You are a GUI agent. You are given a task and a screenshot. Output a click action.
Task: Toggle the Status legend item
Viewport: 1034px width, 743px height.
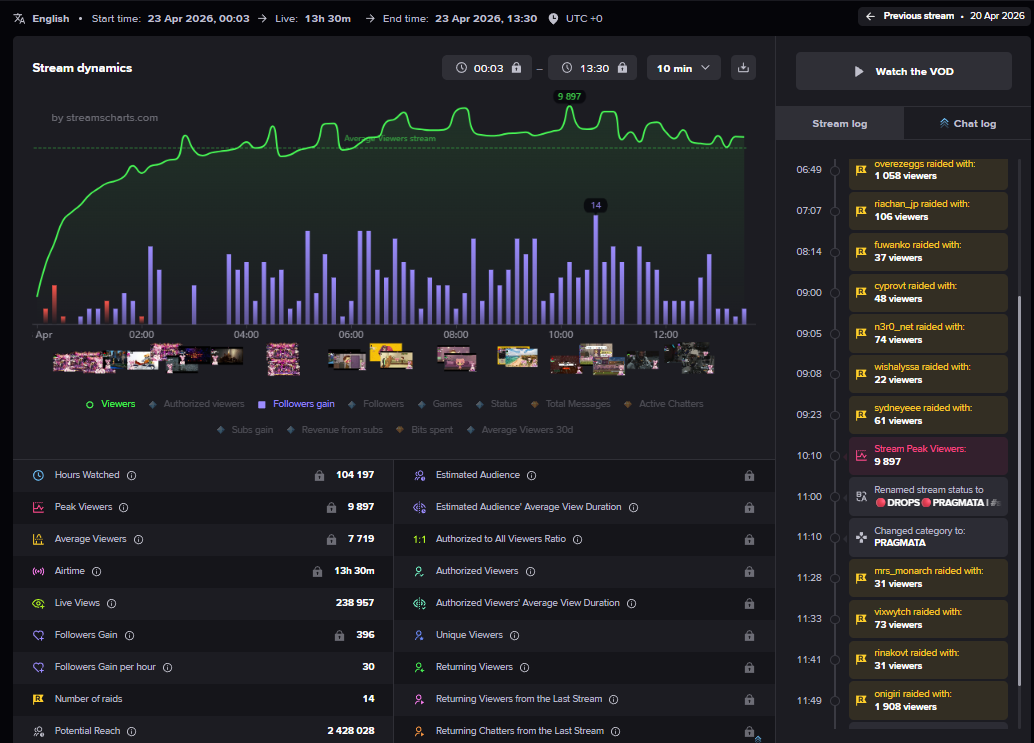pos(497,404)
